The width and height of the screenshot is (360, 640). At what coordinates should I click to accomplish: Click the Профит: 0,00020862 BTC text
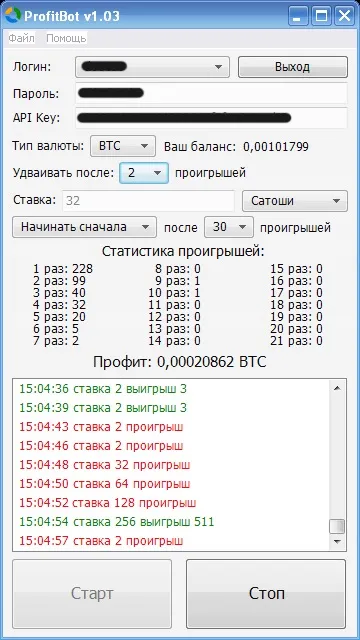coord(180,362)
